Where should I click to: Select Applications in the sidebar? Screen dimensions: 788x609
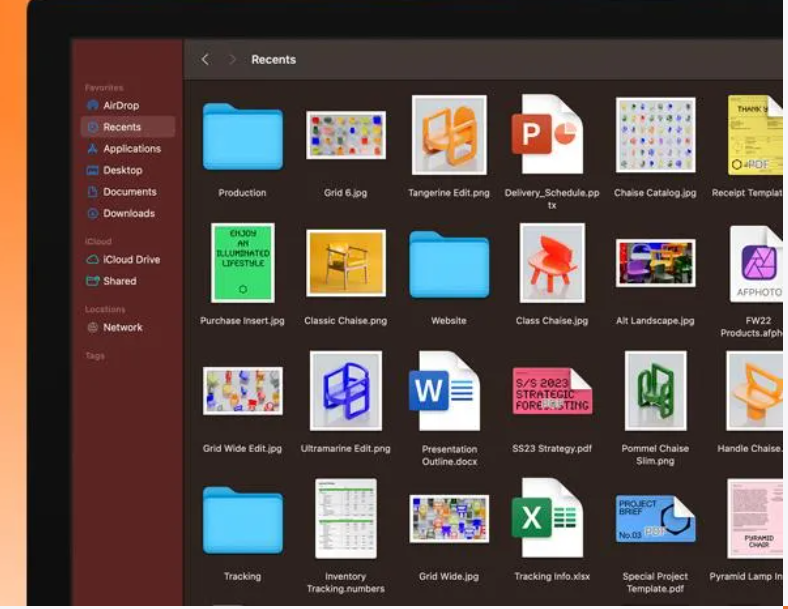tap(131, 148)
